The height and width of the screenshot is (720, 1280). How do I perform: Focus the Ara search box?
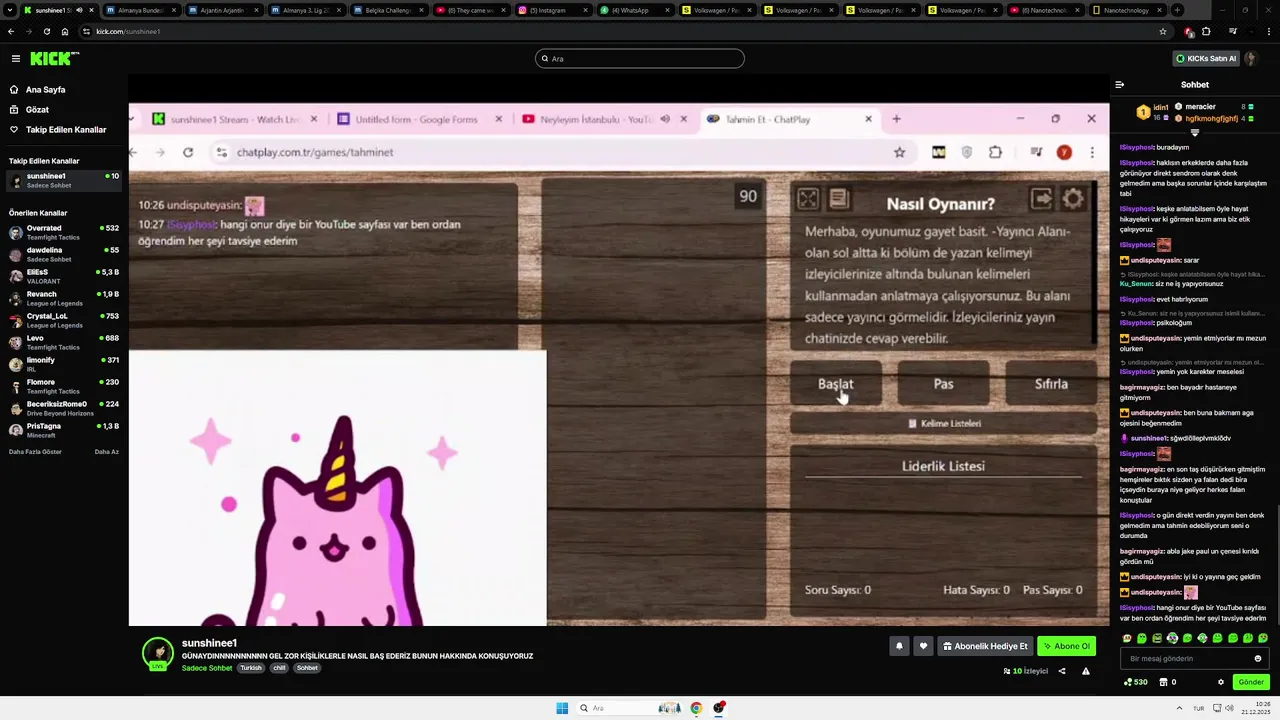coord(640,59)
